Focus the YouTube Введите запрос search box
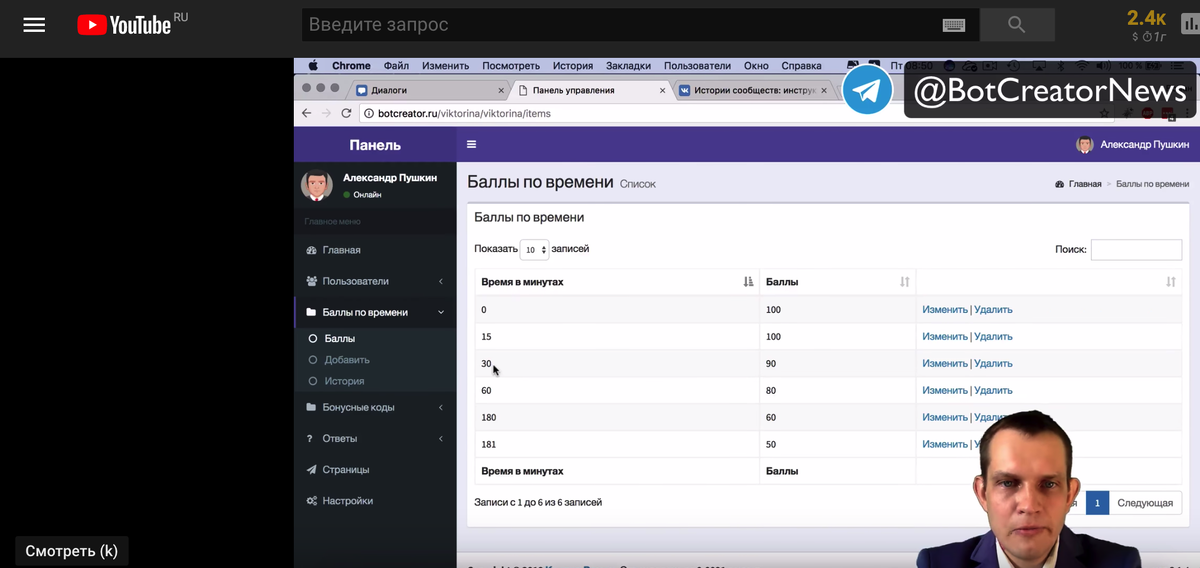 620,24
